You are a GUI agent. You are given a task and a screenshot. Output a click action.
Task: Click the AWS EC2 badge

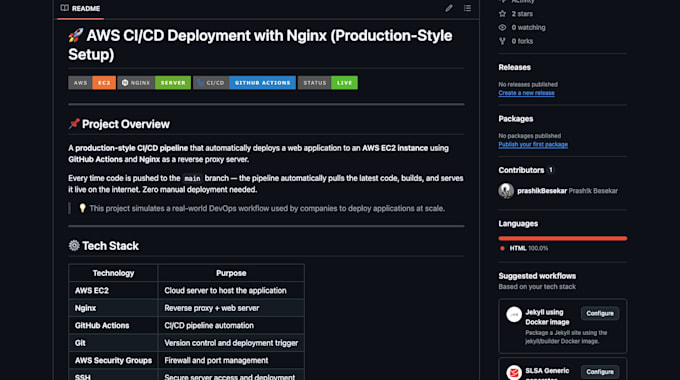tap(92, 82)
